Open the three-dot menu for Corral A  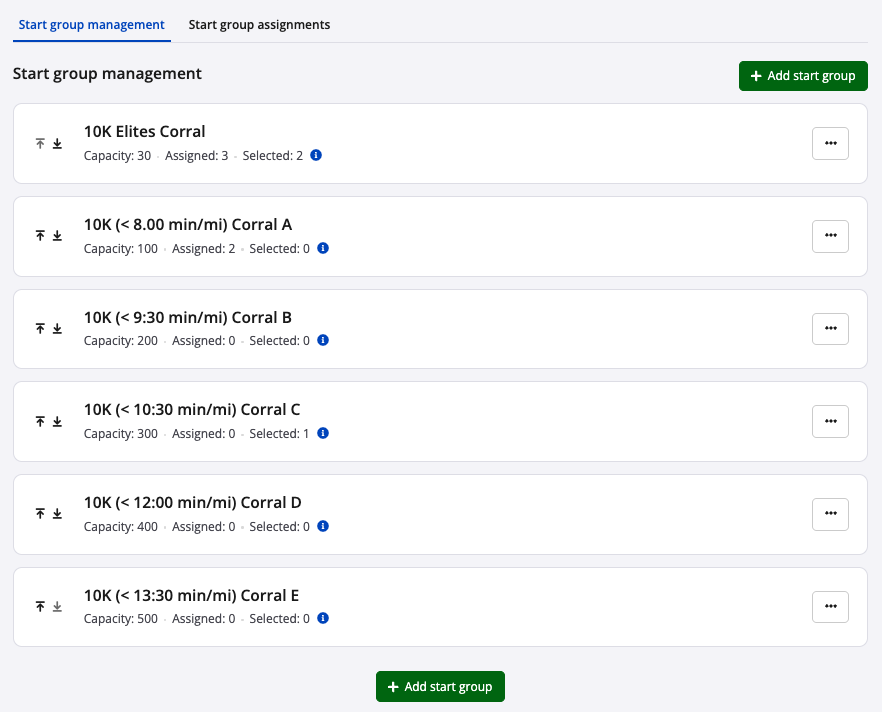tap(830, 236)
